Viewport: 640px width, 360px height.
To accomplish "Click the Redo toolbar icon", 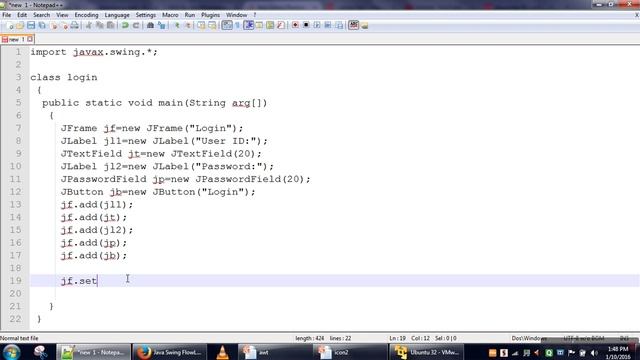I will [136, 25].
